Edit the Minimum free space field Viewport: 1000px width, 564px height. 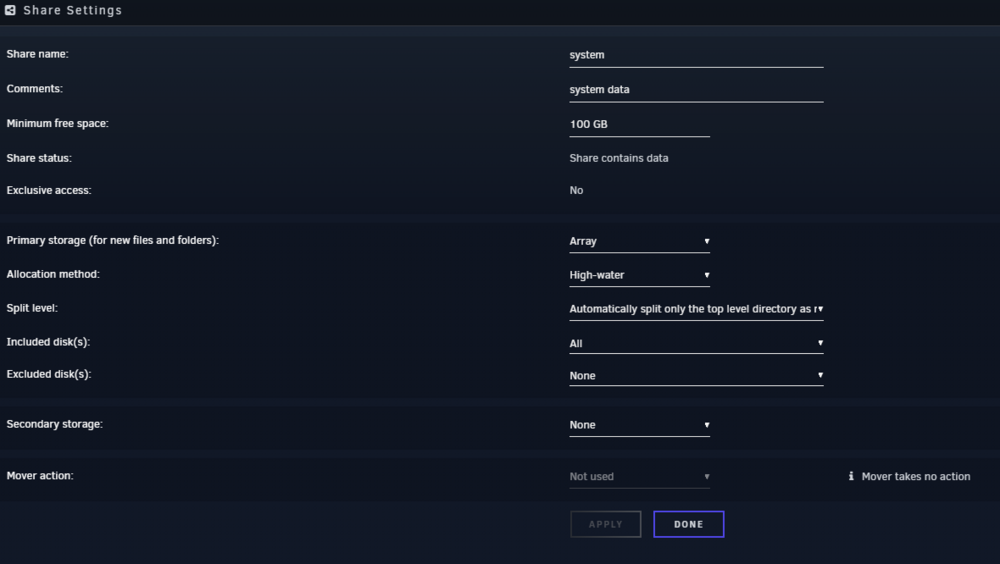point(639,124)
